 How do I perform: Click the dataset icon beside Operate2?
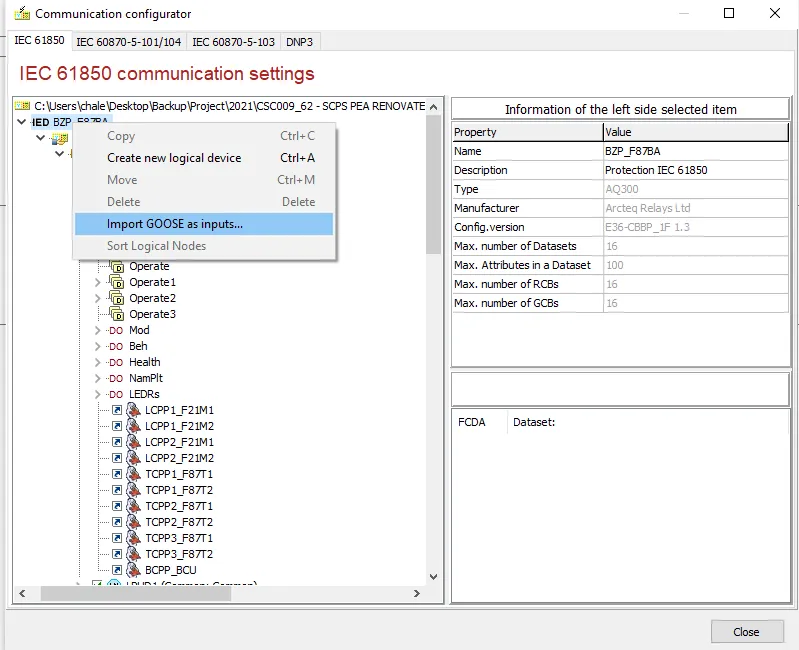(117, 298)
